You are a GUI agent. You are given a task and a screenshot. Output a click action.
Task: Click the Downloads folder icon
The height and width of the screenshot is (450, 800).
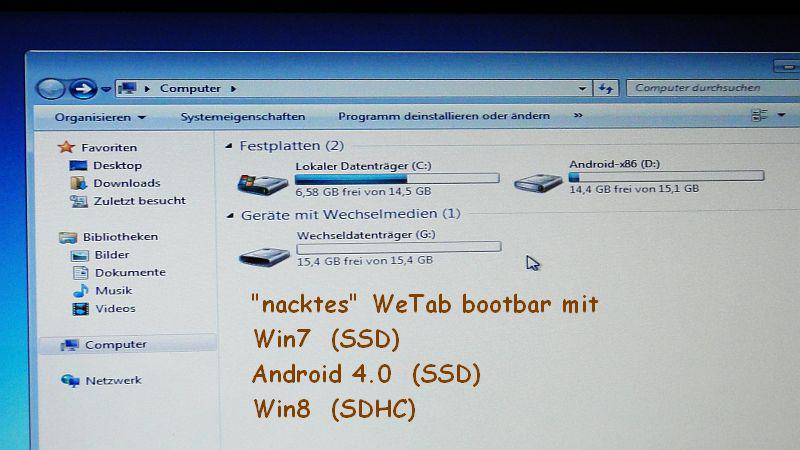pos(78,183)
